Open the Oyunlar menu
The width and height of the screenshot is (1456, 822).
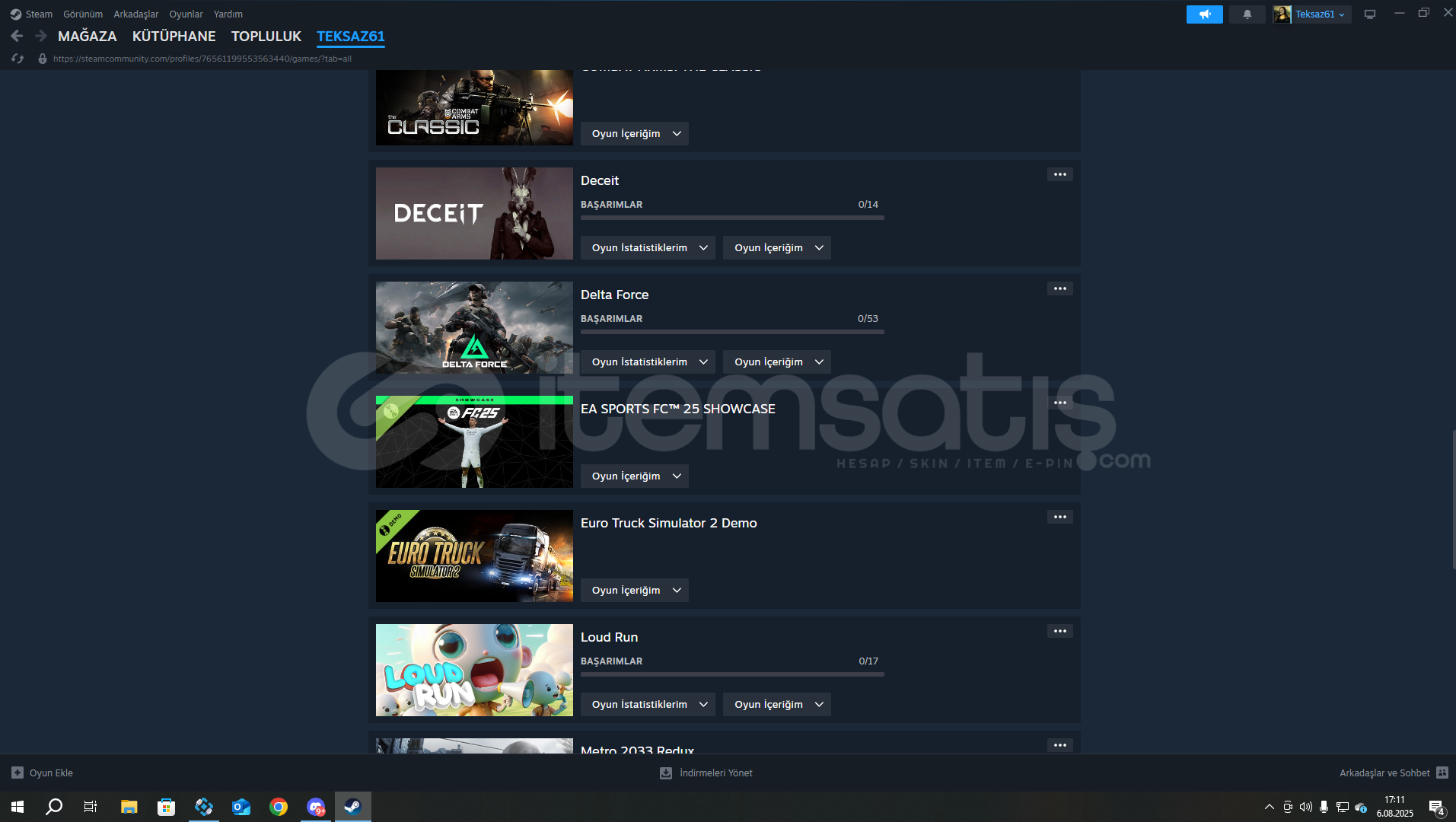tap(186, 14)
